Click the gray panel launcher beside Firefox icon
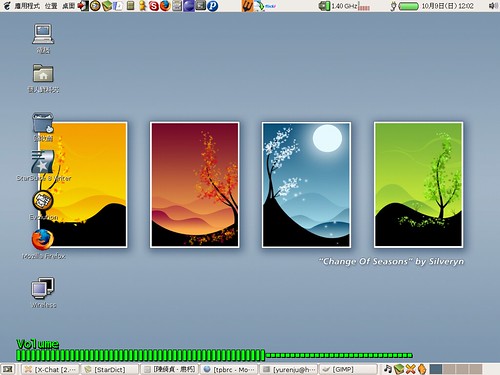500x375 pixels. click(x=177, y=6)
